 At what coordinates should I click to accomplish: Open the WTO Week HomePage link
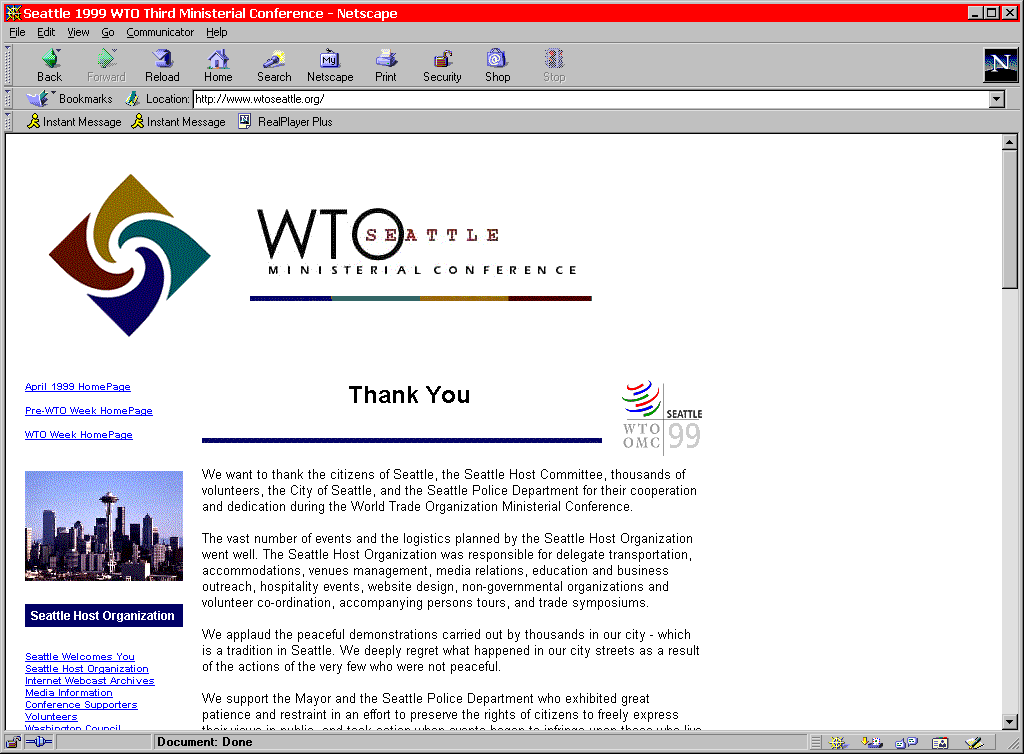point(78,435)
